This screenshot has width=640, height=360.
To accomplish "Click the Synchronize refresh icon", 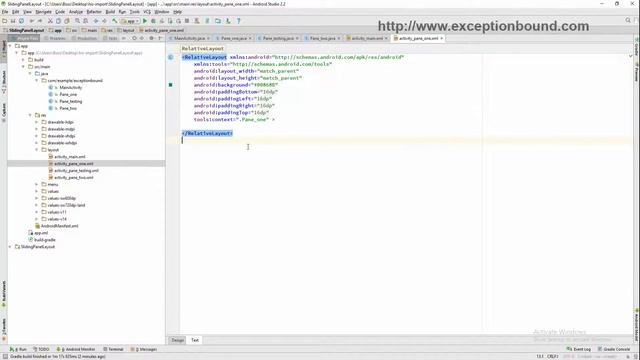I will click(x=21, y=21).
